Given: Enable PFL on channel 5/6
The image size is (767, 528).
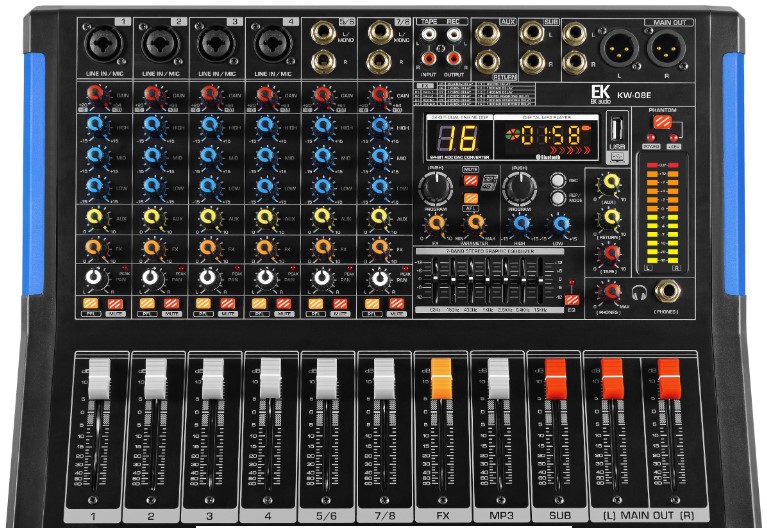Looking at the screenshot, I should point(316,303).
